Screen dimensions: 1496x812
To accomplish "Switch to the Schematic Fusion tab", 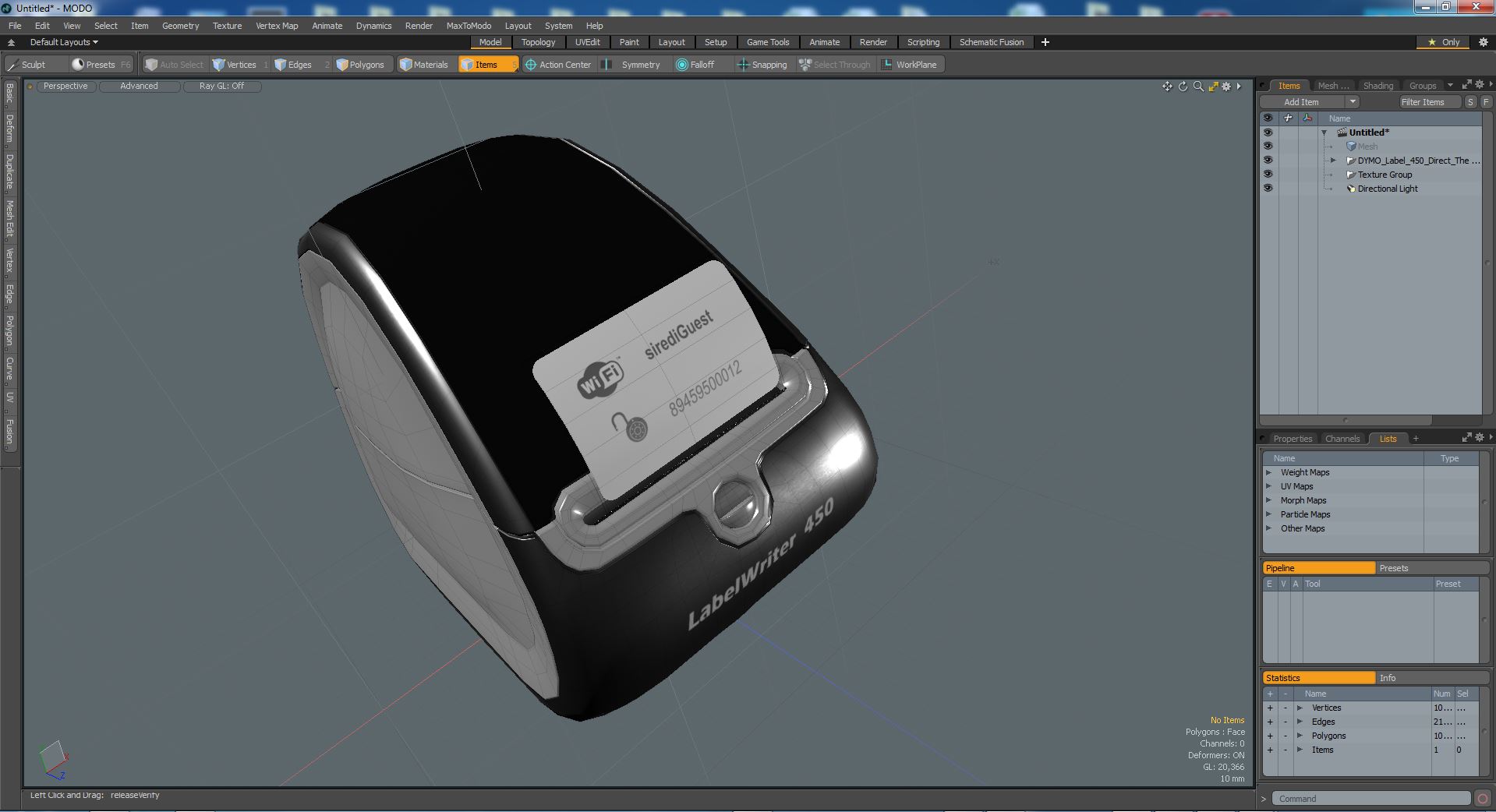I will click(991, 42).
